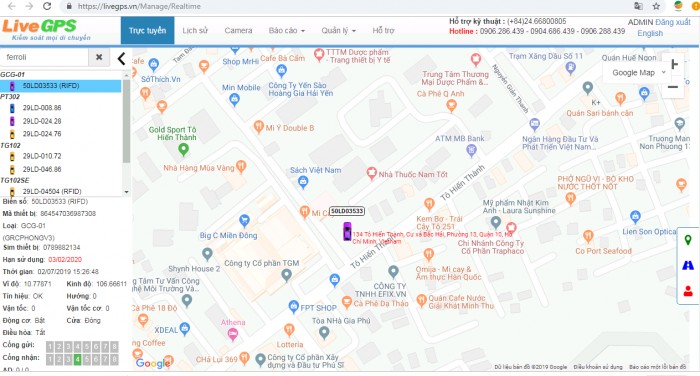This screenshot has width=700, height=376.
Task: Select vehicle 50LD03533 (RIFD) in list
Action: [x=61, y=86]
